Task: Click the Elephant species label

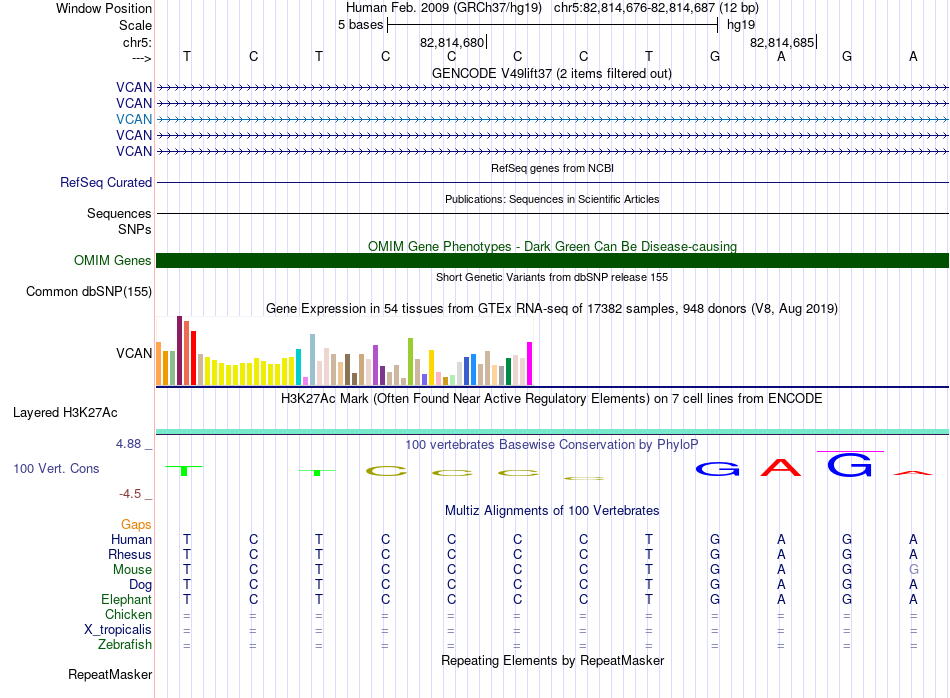Action: [127, 599]
